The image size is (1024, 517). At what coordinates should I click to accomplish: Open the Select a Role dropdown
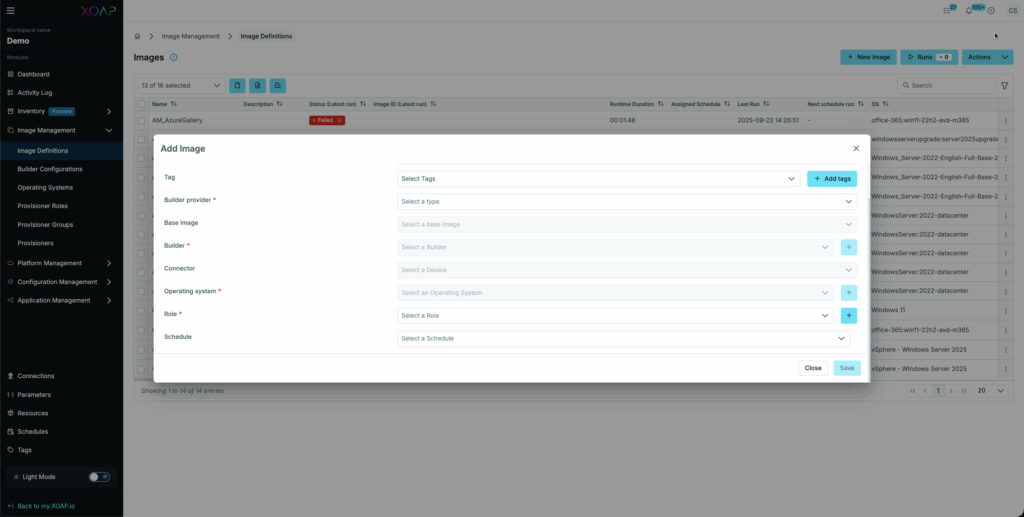point(615,315)
